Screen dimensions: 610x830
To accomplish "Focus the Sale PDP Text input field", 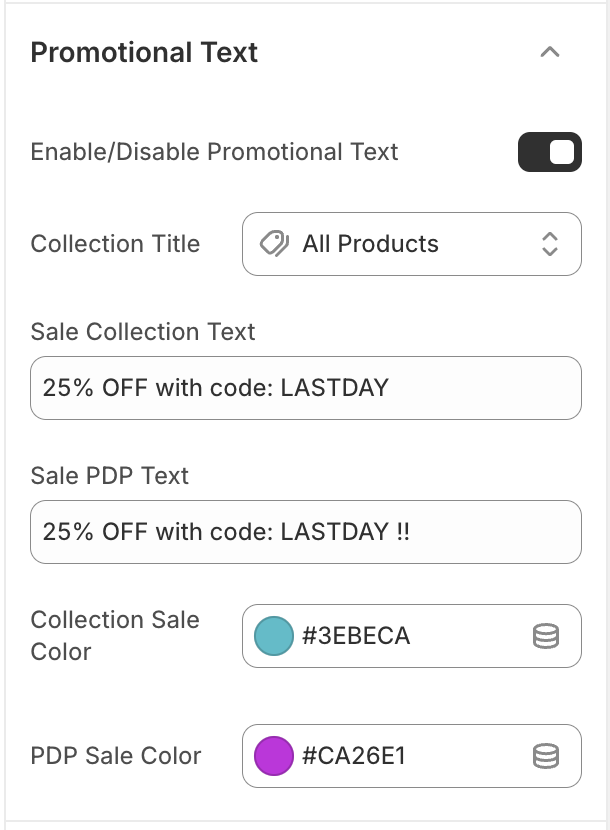I will (x=305, y=532).
